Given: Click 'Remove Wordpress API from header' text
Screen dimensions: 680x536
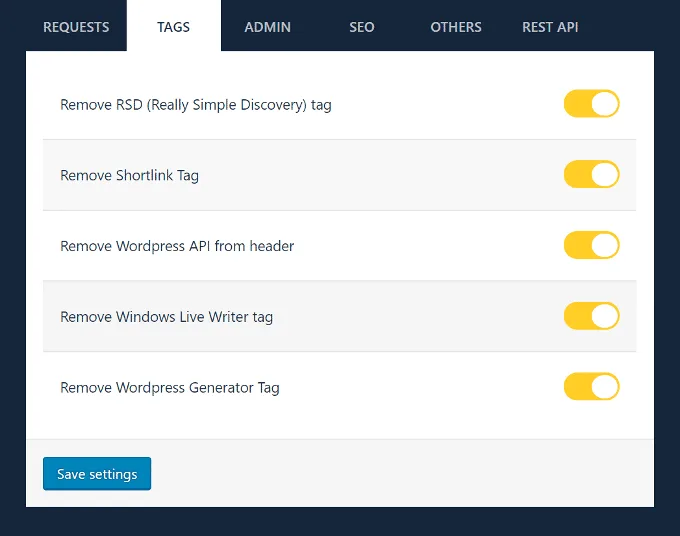Looking at the screenshot, I should 177,246.
